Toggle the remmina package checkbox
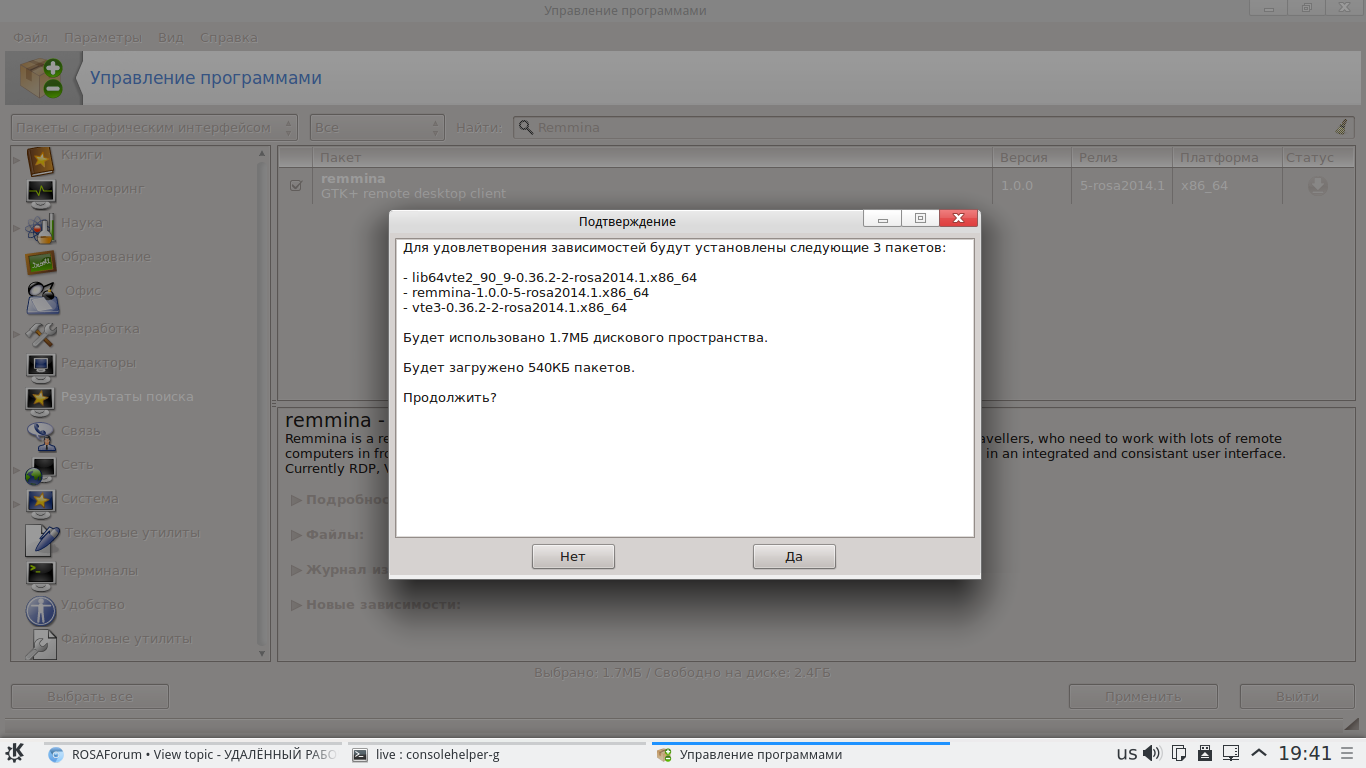The image size is (1366, 768). point(296,185)
